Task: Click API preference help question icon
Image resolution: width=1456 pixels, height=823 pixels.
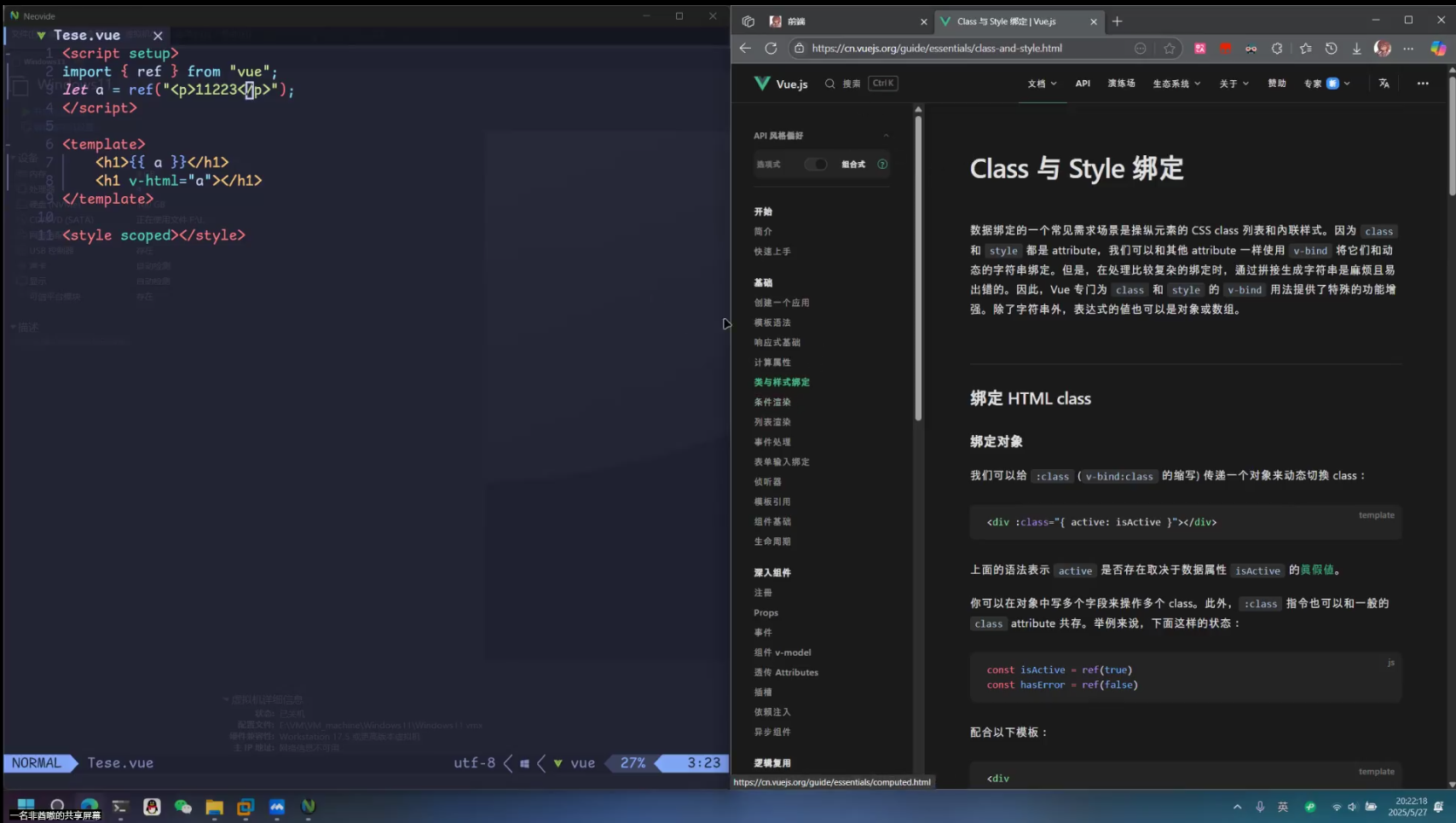Action: pyautogui.click(x=882, y=165)
